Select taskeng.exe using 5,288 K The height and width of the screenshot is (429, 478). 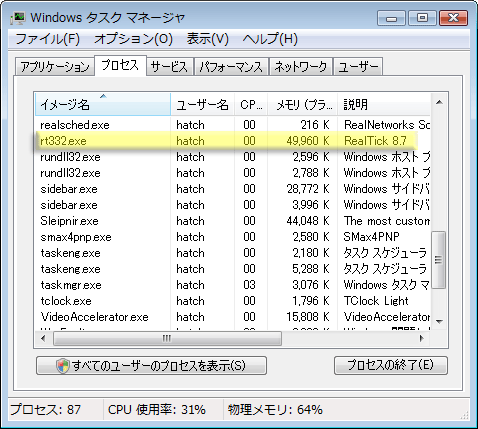click(233, 269)
